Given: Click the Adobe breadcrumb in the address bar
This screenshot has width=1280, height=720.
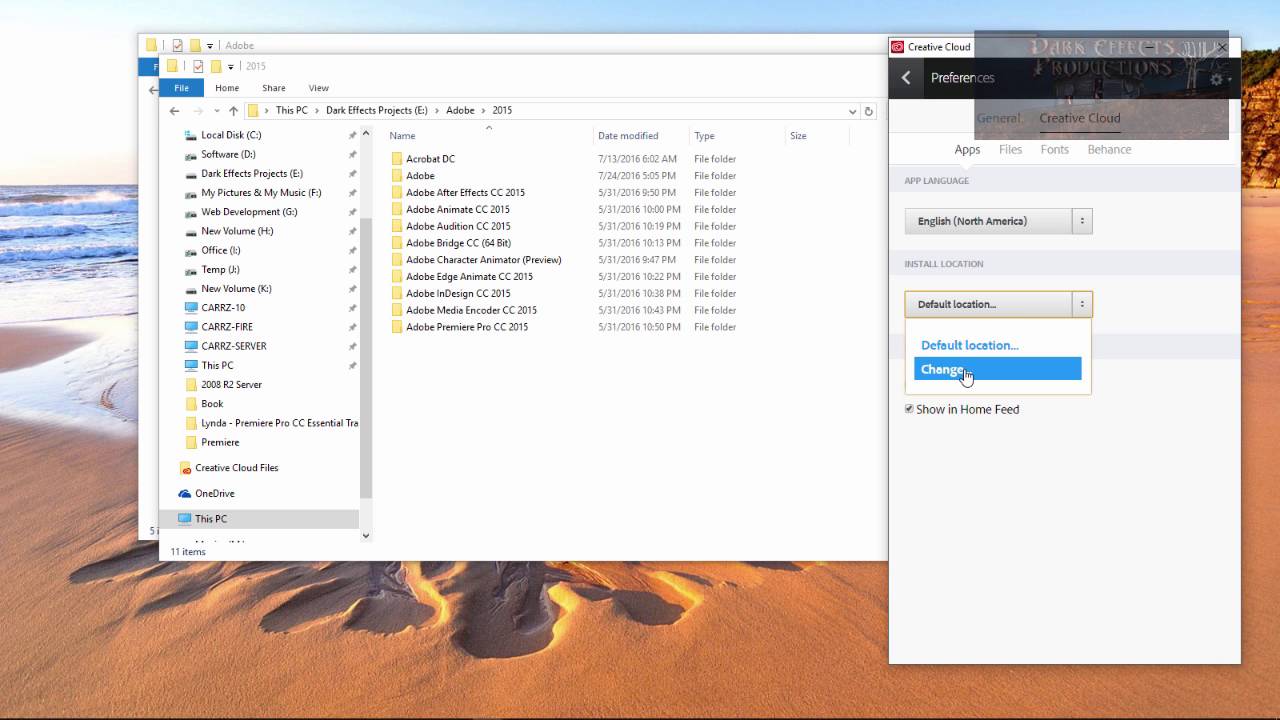Looking at the screenshot, I should tap(460, 111).
